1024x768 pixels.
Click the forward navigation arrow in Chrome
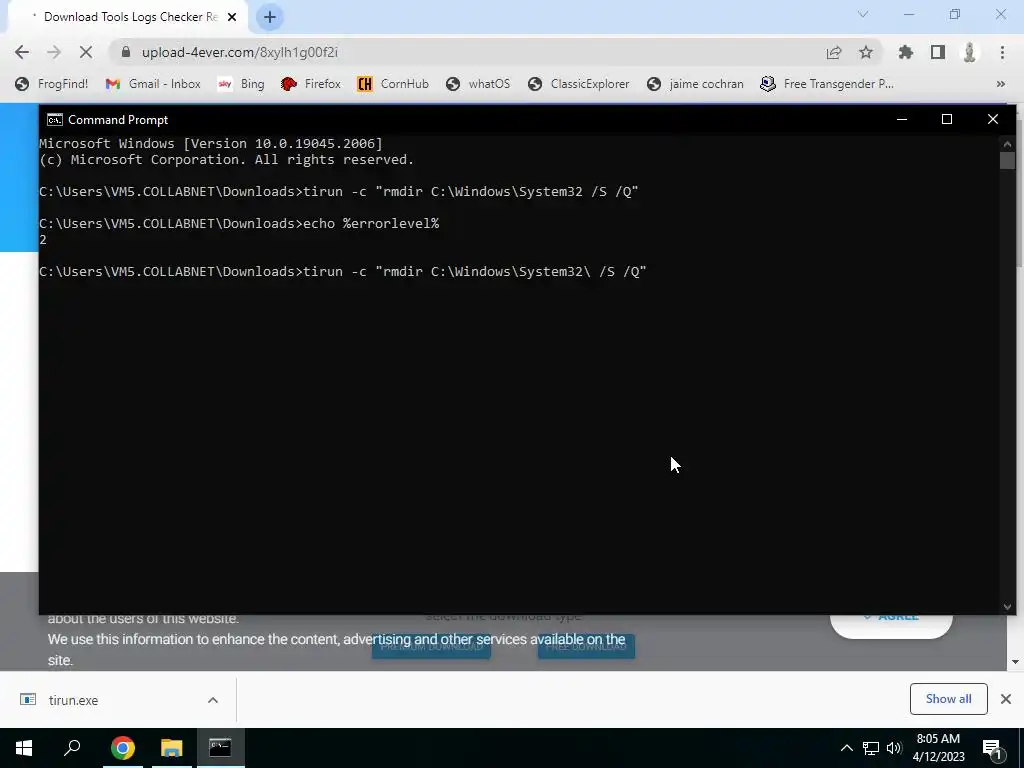(x=54, y=52)
